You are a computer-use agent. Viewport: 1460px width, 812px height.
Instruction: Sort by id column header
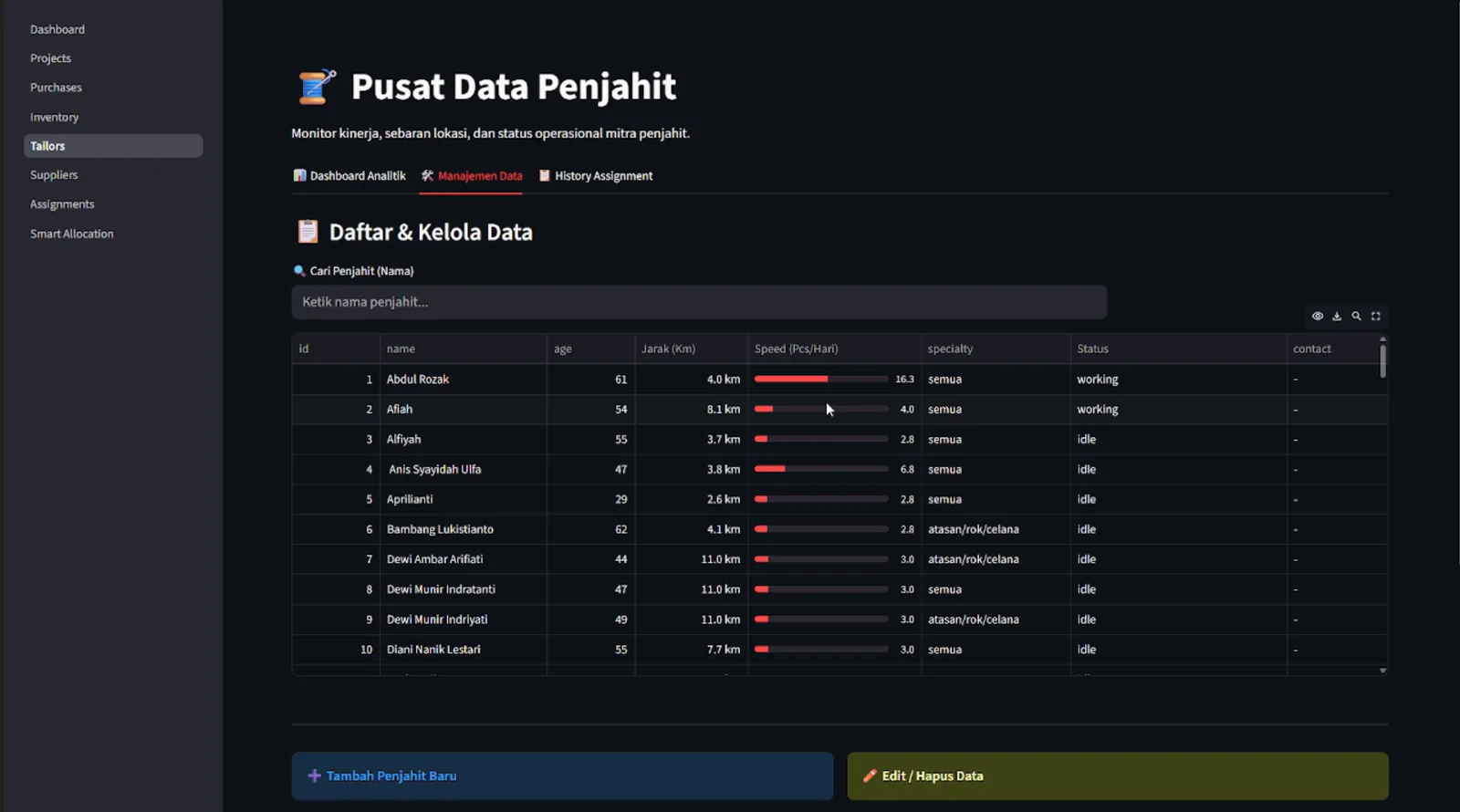tap(336, 349)
